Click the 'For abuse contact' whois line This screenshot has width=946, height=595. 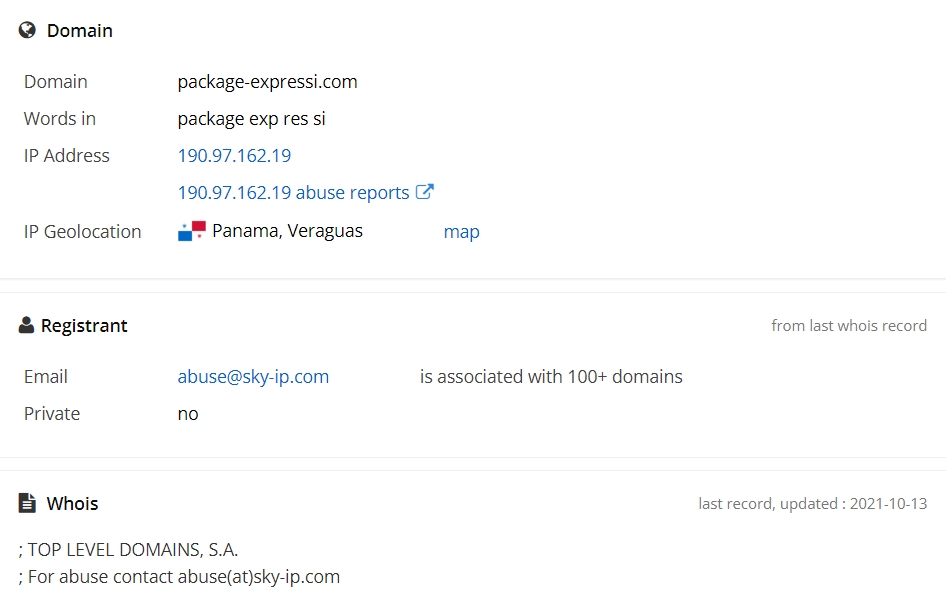point(179,577)
